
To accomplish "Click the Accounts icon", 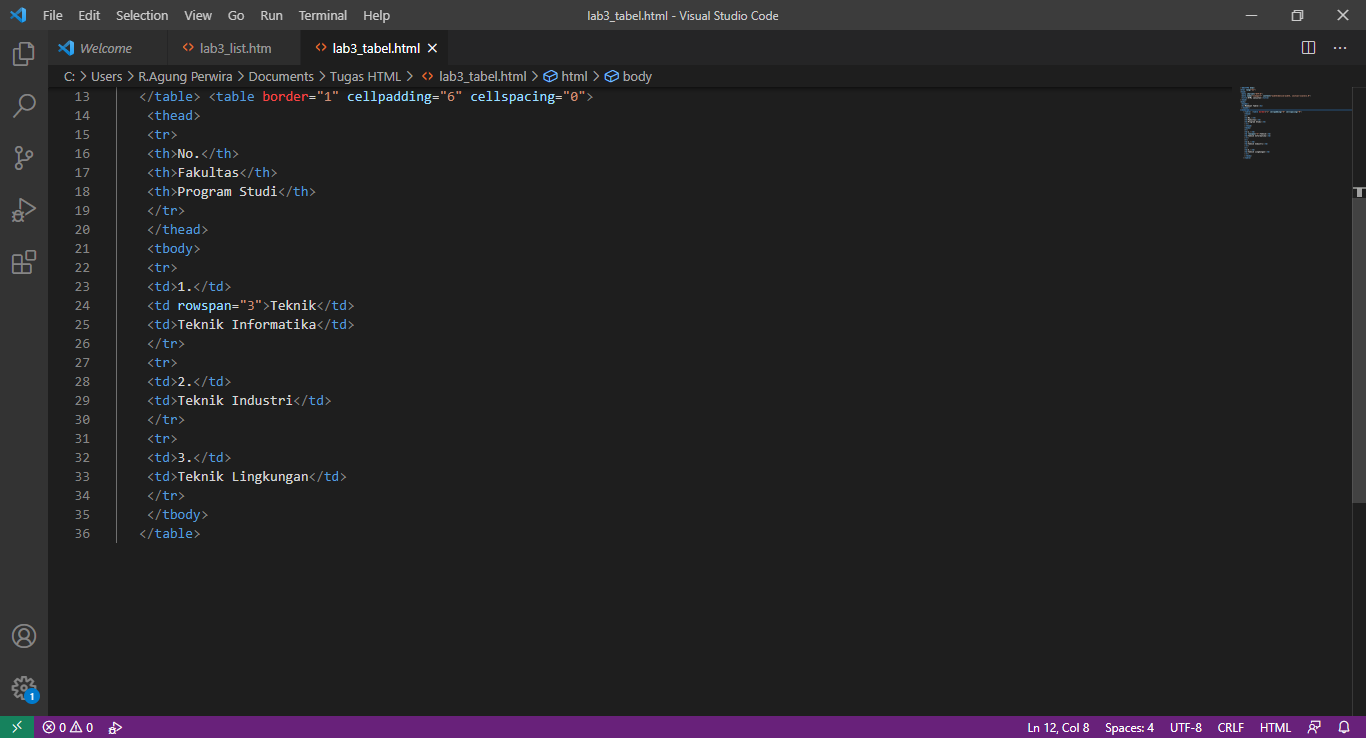I will tap(23, 635).
